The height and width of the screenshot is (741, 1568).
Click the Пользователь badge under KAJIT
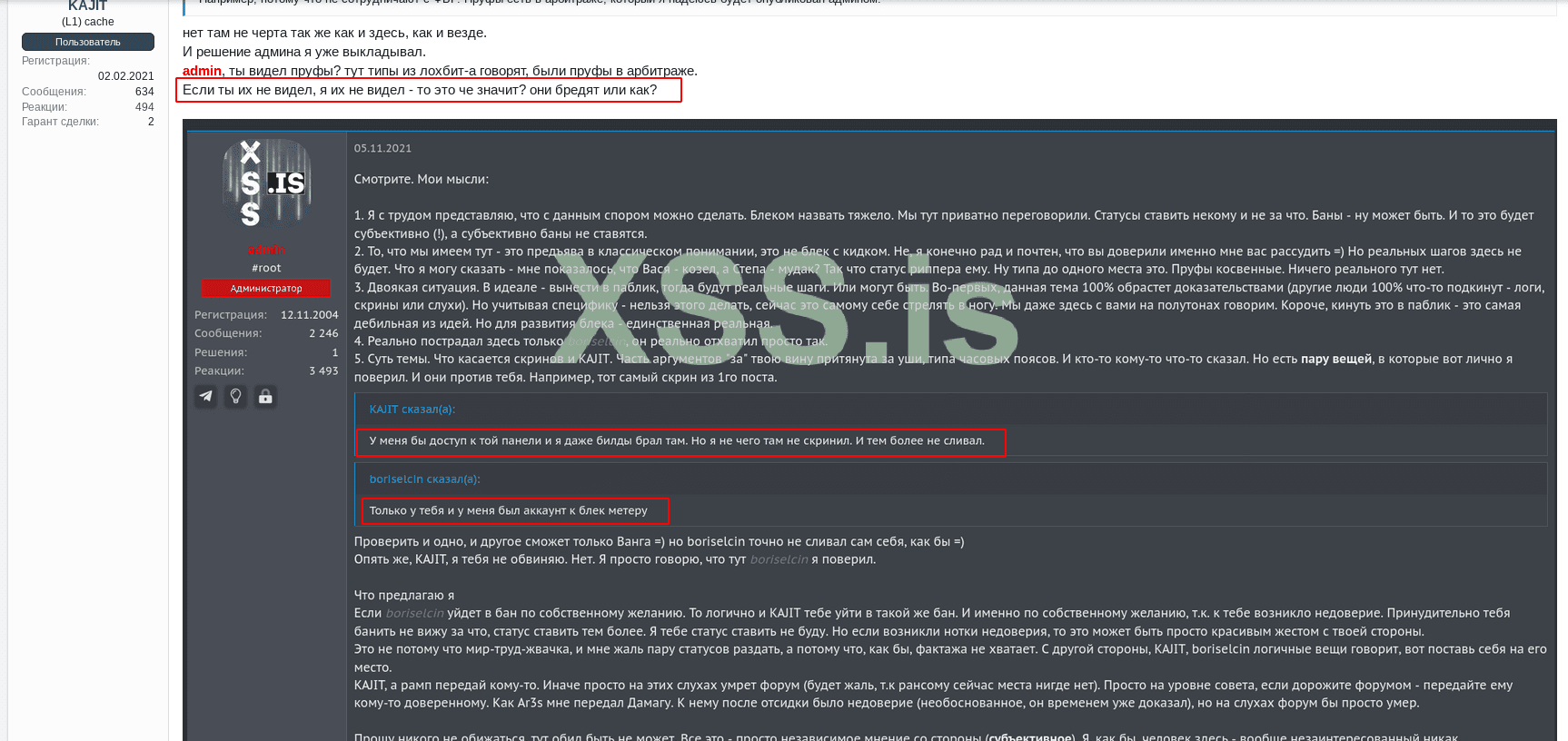[x=88, y=42]
